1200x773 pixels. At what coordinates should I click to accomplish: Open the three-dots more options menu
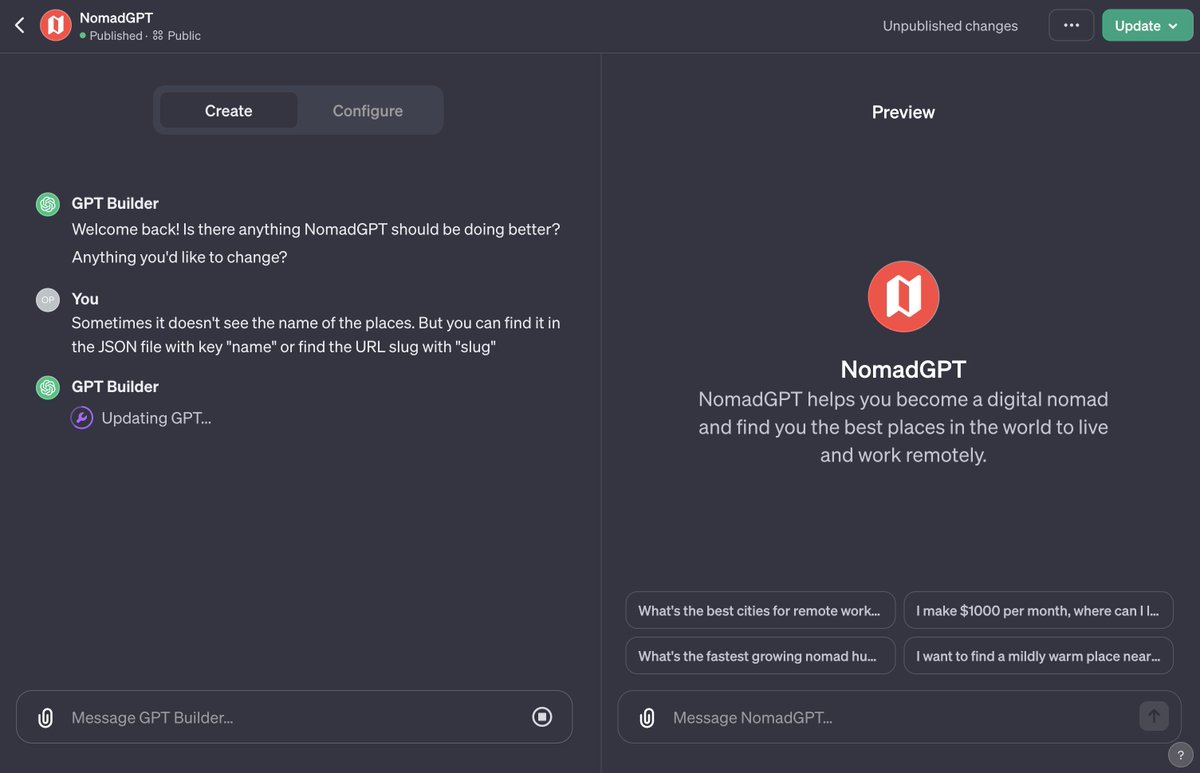[x=1071, y=26]
